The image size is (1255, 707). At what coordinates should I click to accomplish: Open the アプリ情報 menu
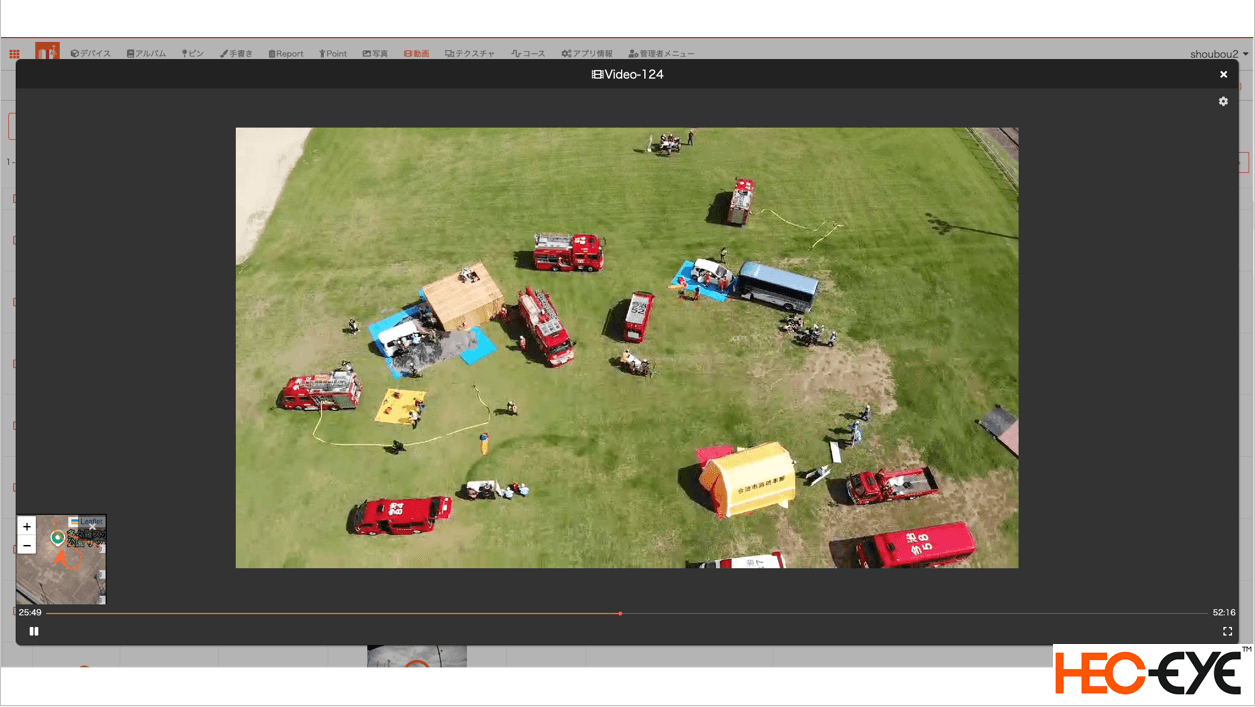pyautogui.click(x=587, y=54)
